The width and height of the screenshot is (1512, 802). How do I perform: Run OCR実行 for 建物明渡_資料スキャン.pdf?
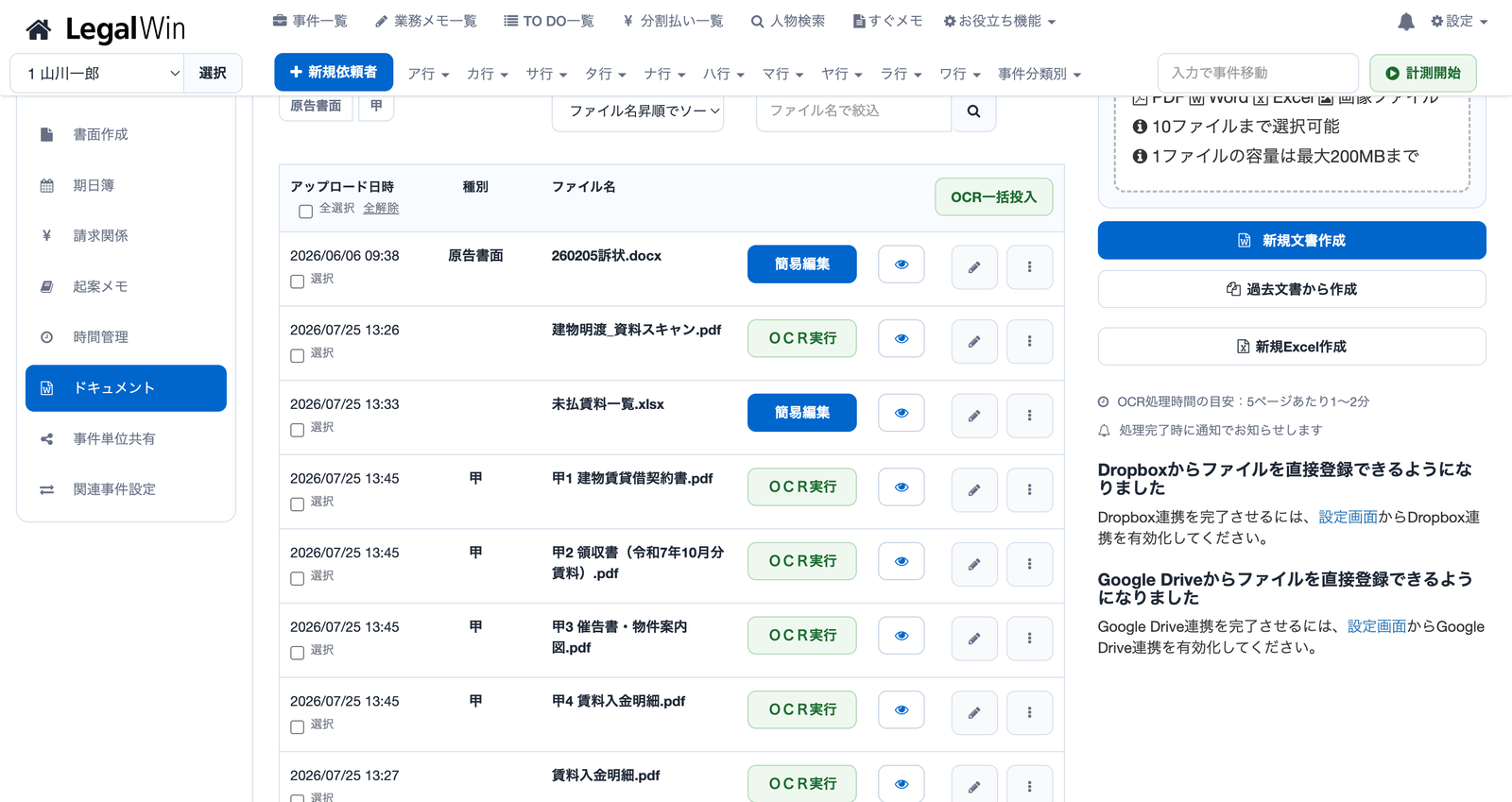point(802,338)
